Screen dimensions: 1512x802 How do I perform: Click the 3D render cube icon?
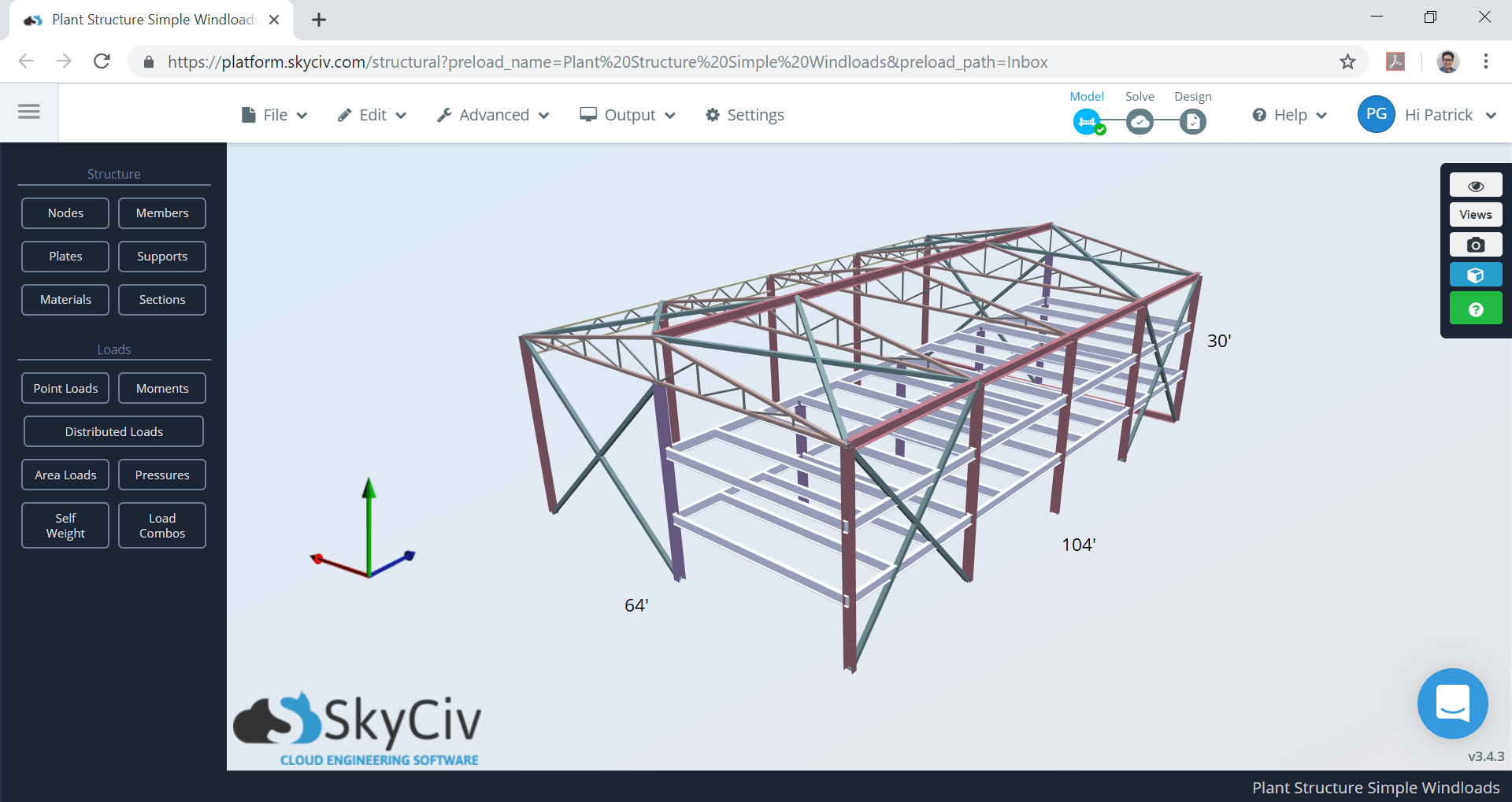pyautogui.click(x=1475, y=275)
